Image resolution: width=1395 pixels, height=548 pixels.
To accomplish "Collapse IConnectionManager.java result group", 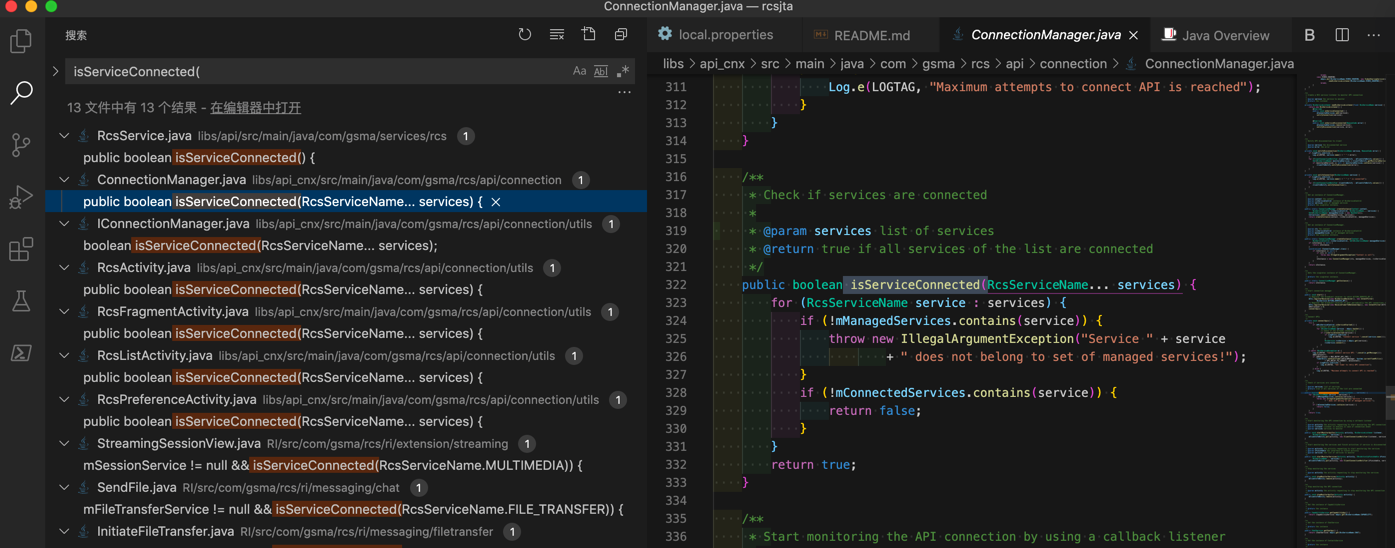I will click(64, 224).
